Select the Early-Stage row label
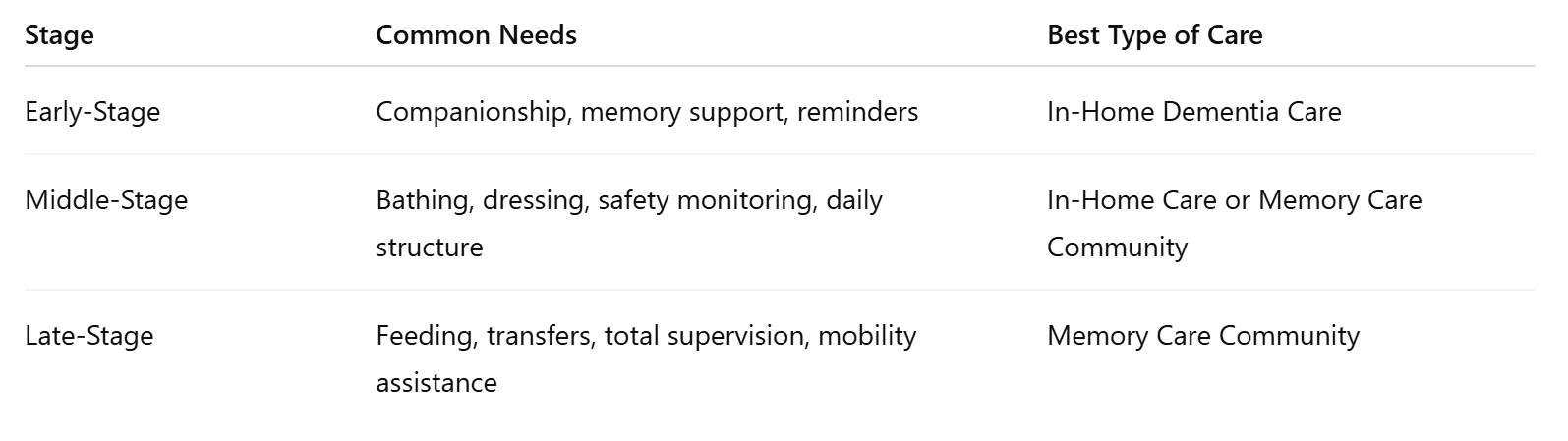1568x441 pixels. pyautogui.click(x=92, y=112)
